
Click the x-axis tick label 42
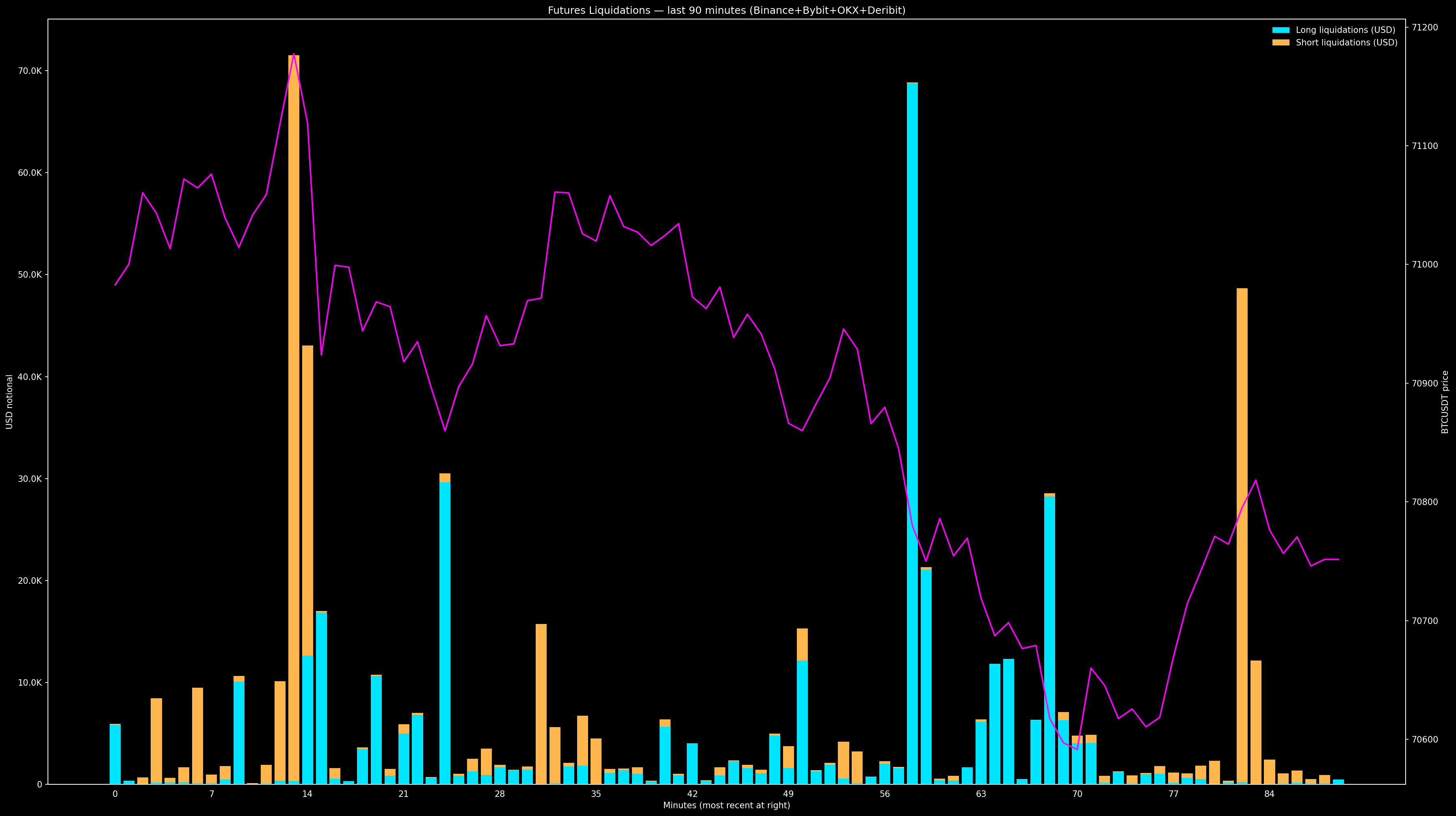pyautogui.click(x=692, y=794)
